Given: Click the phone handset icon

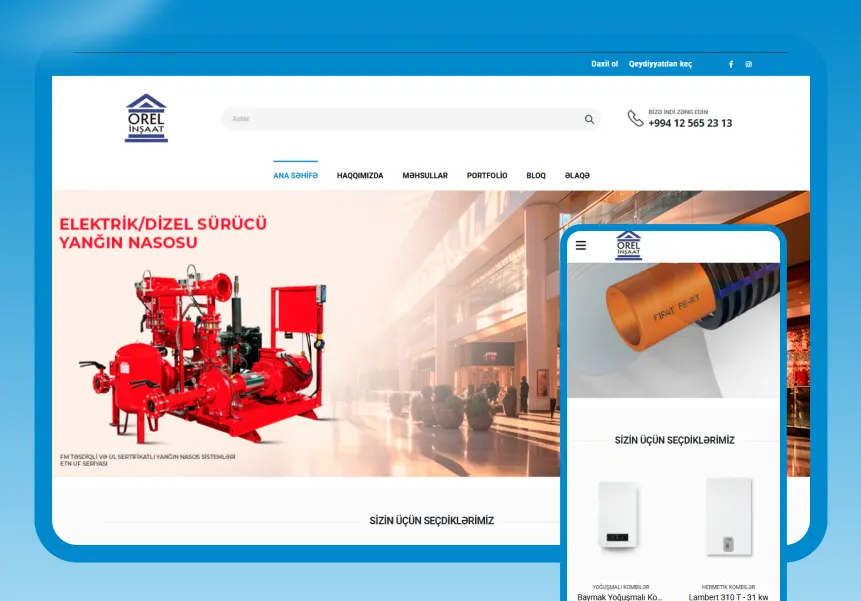Looking at the screenshot, I should [x=635, y=118].
